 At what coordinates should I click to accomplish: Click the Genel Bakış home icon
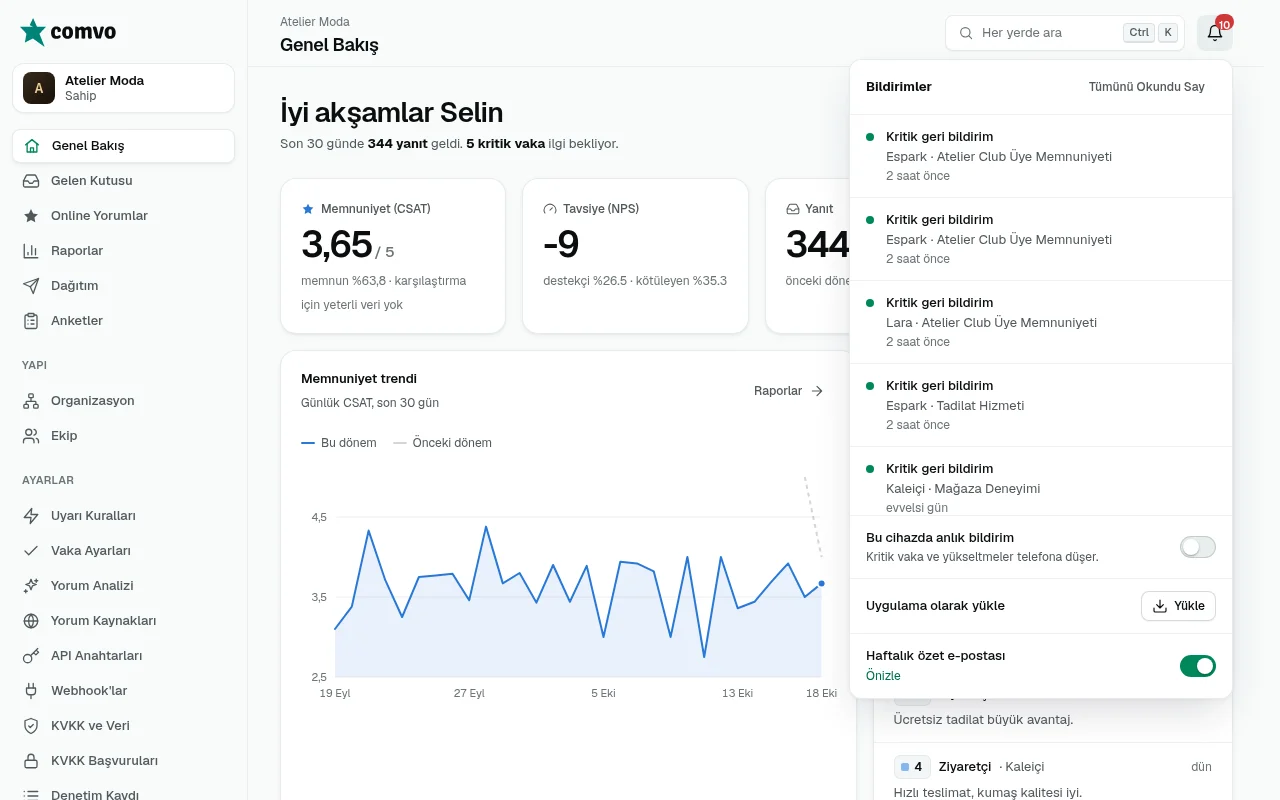coord(31,146)
